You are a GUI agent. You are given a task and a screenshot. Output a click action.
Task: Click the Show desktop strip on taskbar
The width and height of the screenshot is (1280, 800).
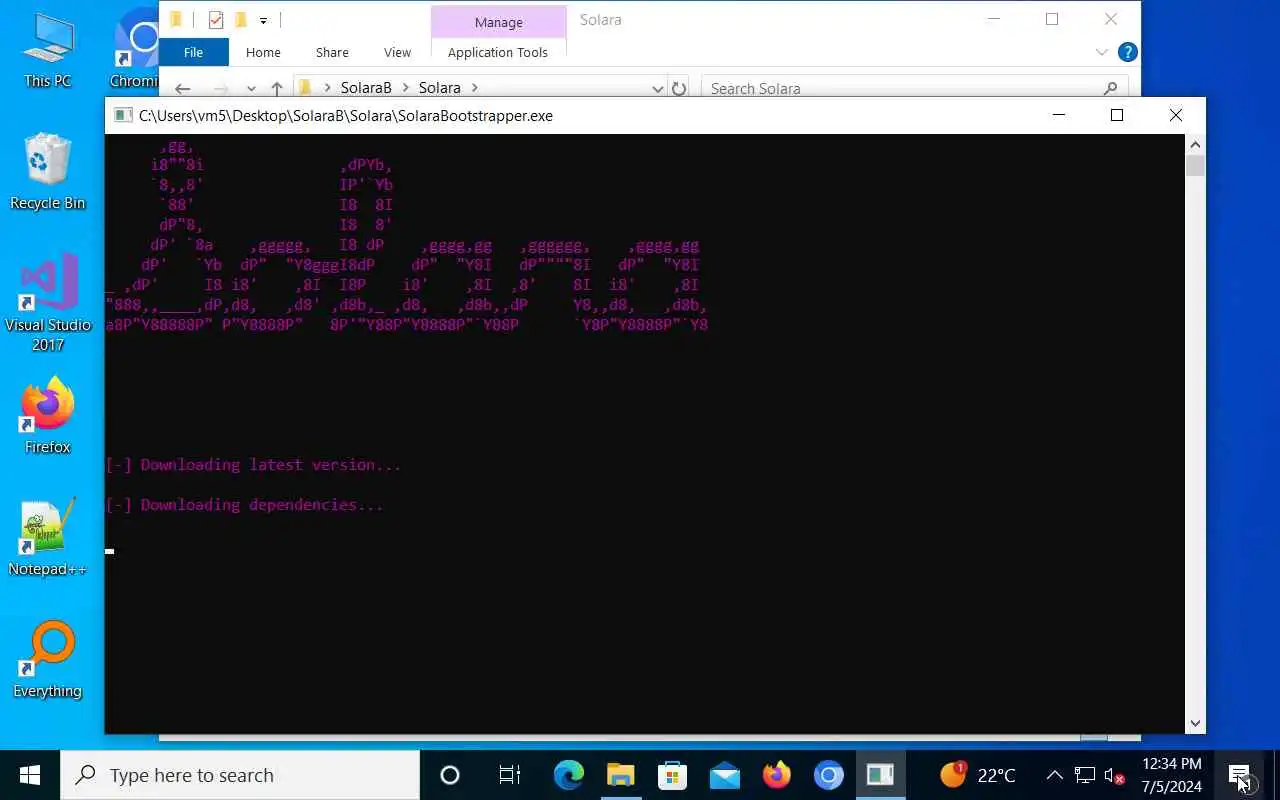pos(1276,775)
